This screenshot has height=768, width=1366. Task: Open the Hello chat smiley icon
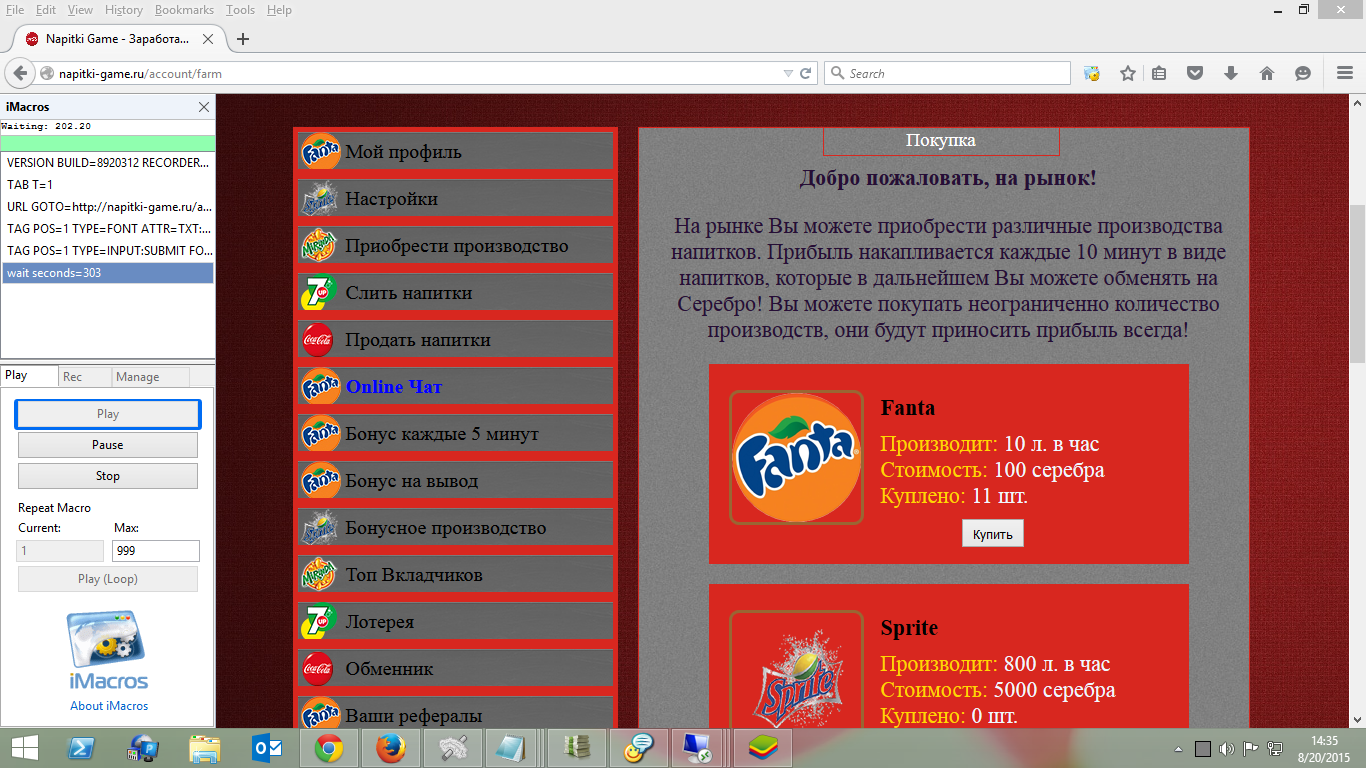1303,73
